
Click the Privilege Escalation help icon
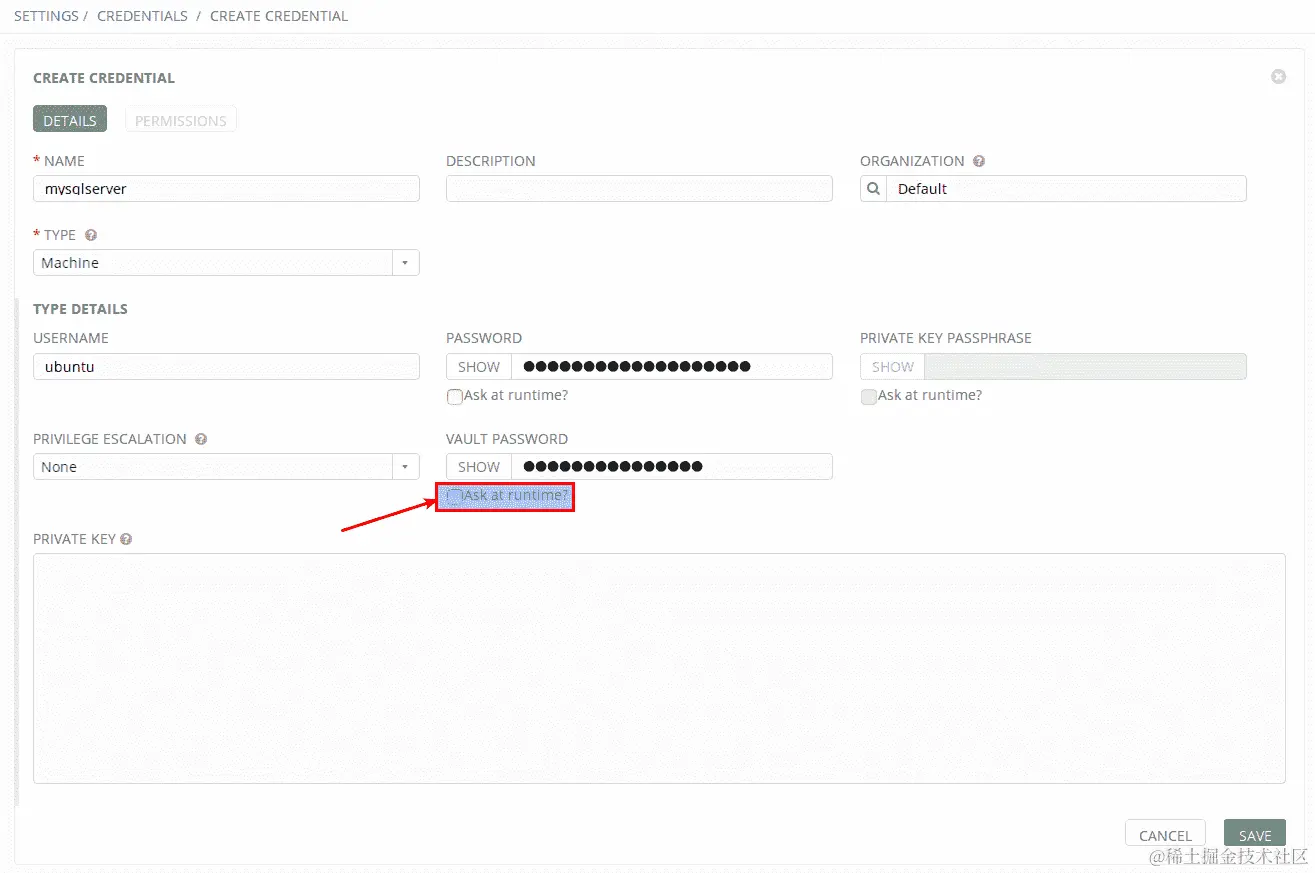tap(201, 439)
